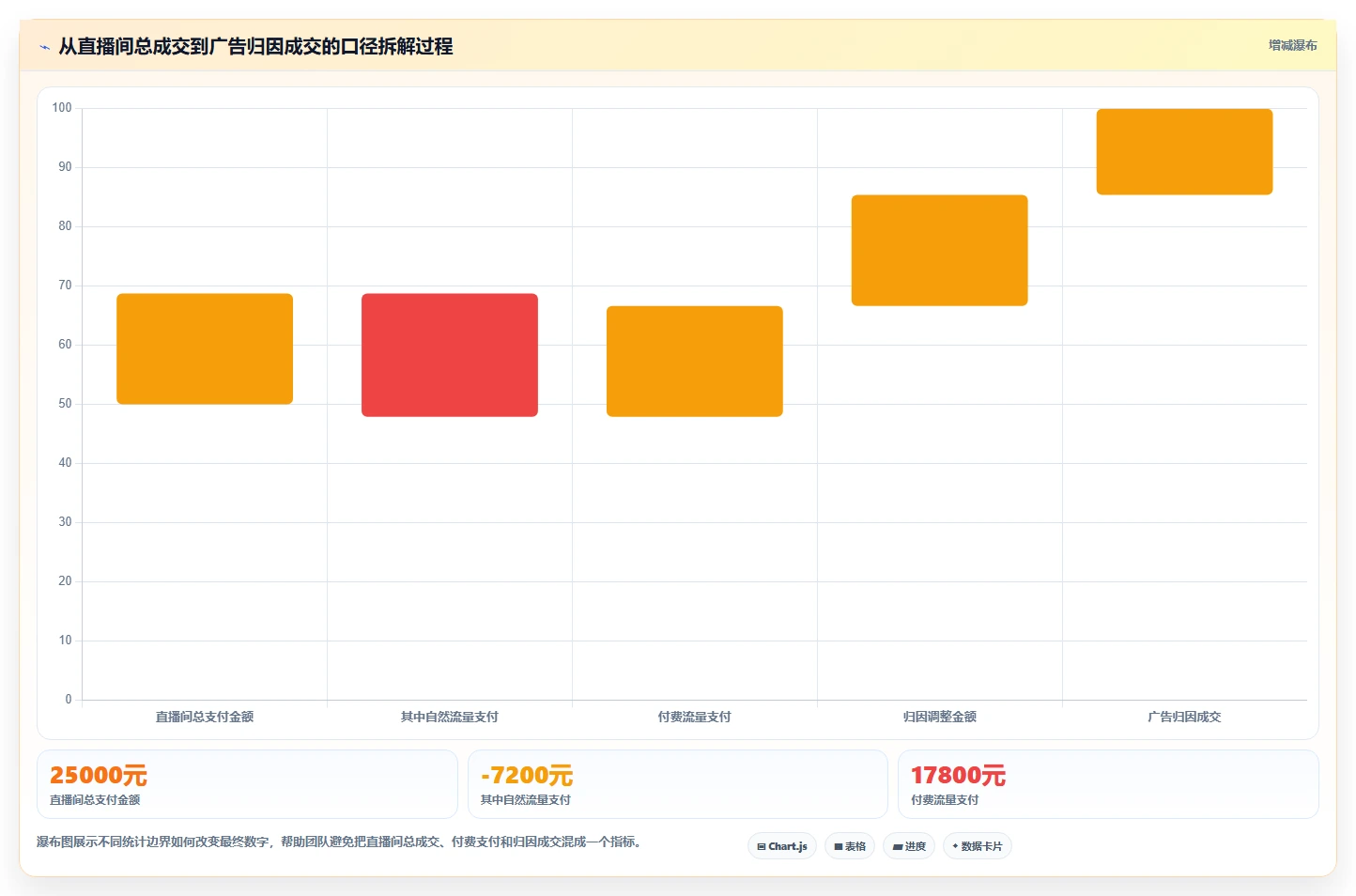Click the red 其中自然流量支付 waterfall bar
The image size is (1356, 896).
tap(450, 355)
